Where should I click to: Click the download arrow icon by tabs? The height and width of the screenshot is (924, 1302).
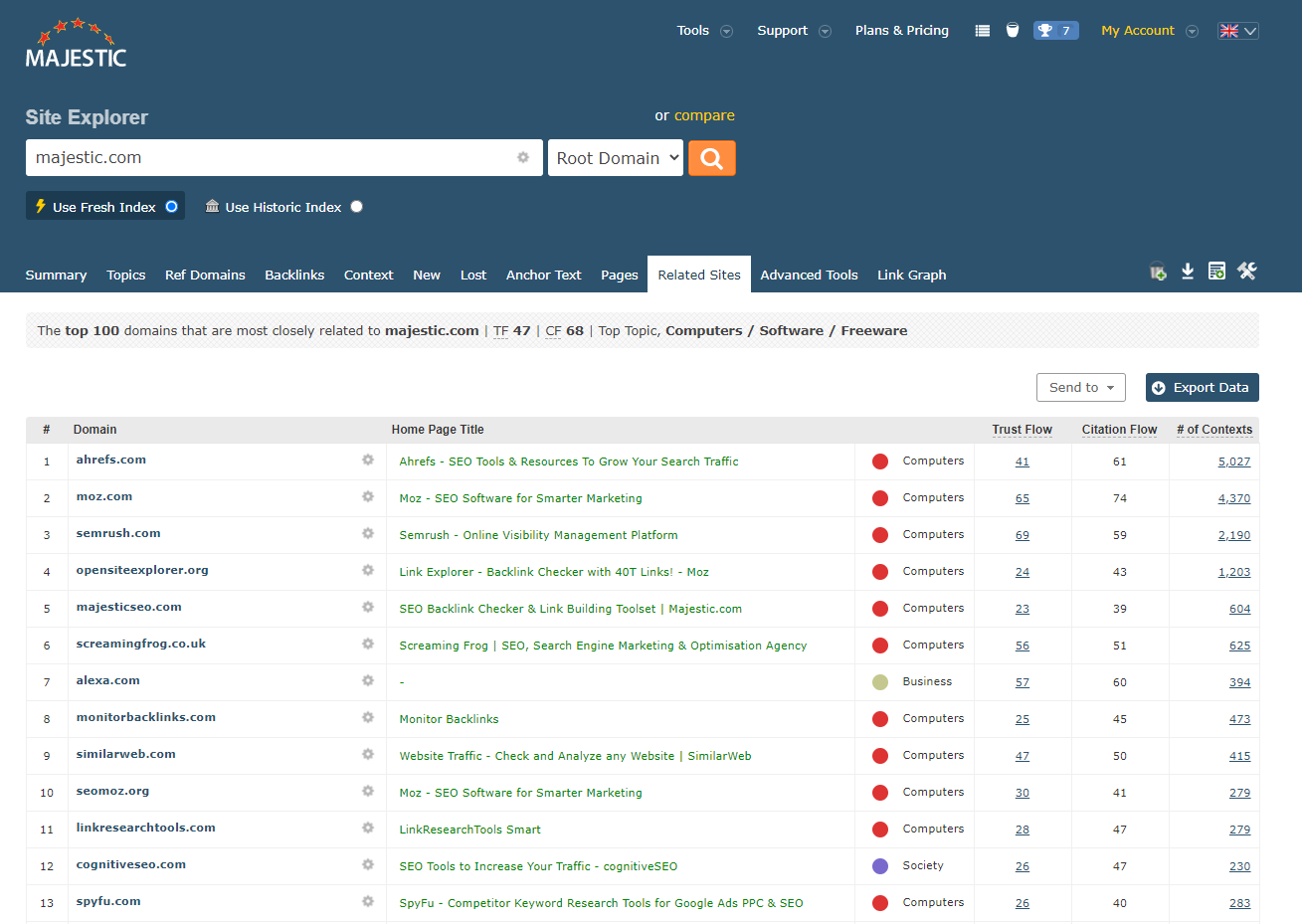tap(1188, 271)
